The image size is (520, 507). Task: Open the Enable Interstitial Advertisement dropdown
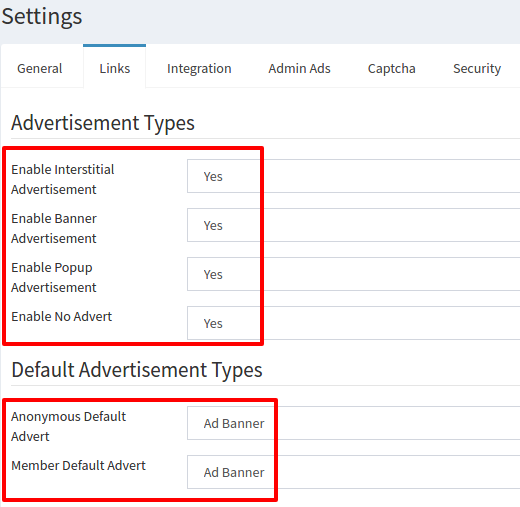(353, 176)
